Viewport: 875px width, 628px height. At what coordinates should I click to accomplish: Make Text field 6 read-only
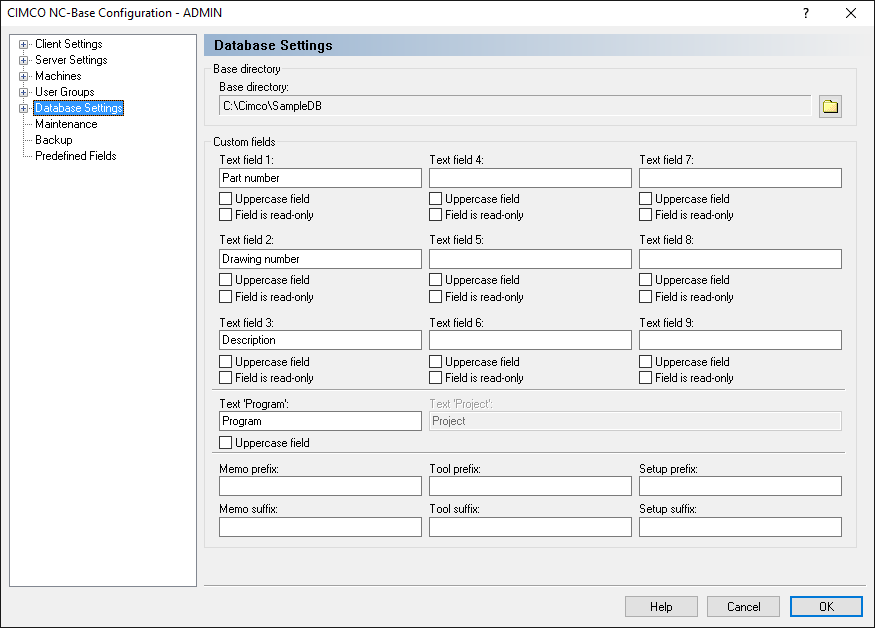tap(435, 378)
